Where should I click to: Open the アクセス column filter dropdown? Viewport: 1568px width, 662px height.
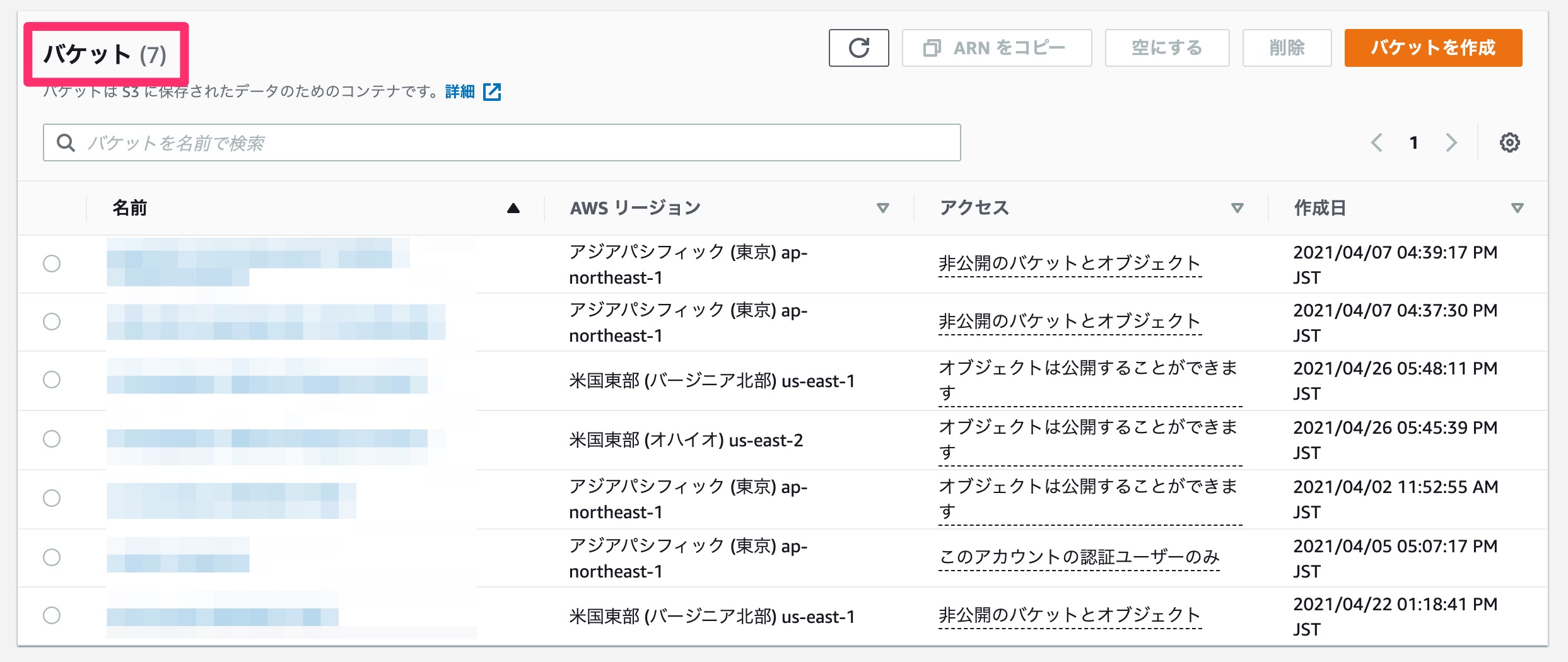pyautogui.click(x=1237, y=207)
